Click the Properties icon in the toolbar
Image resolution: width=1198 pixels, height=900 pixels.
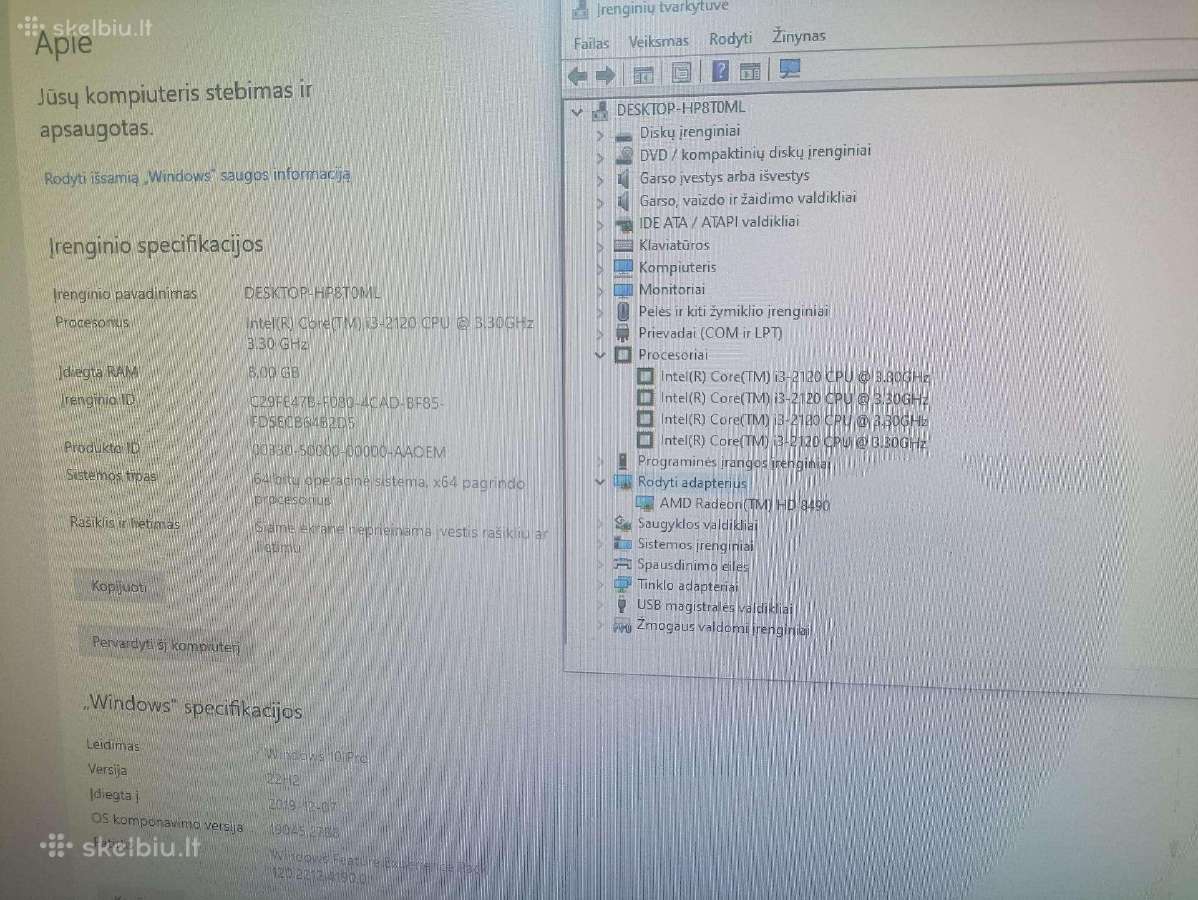pyautogui.click(x=681, y=73)
